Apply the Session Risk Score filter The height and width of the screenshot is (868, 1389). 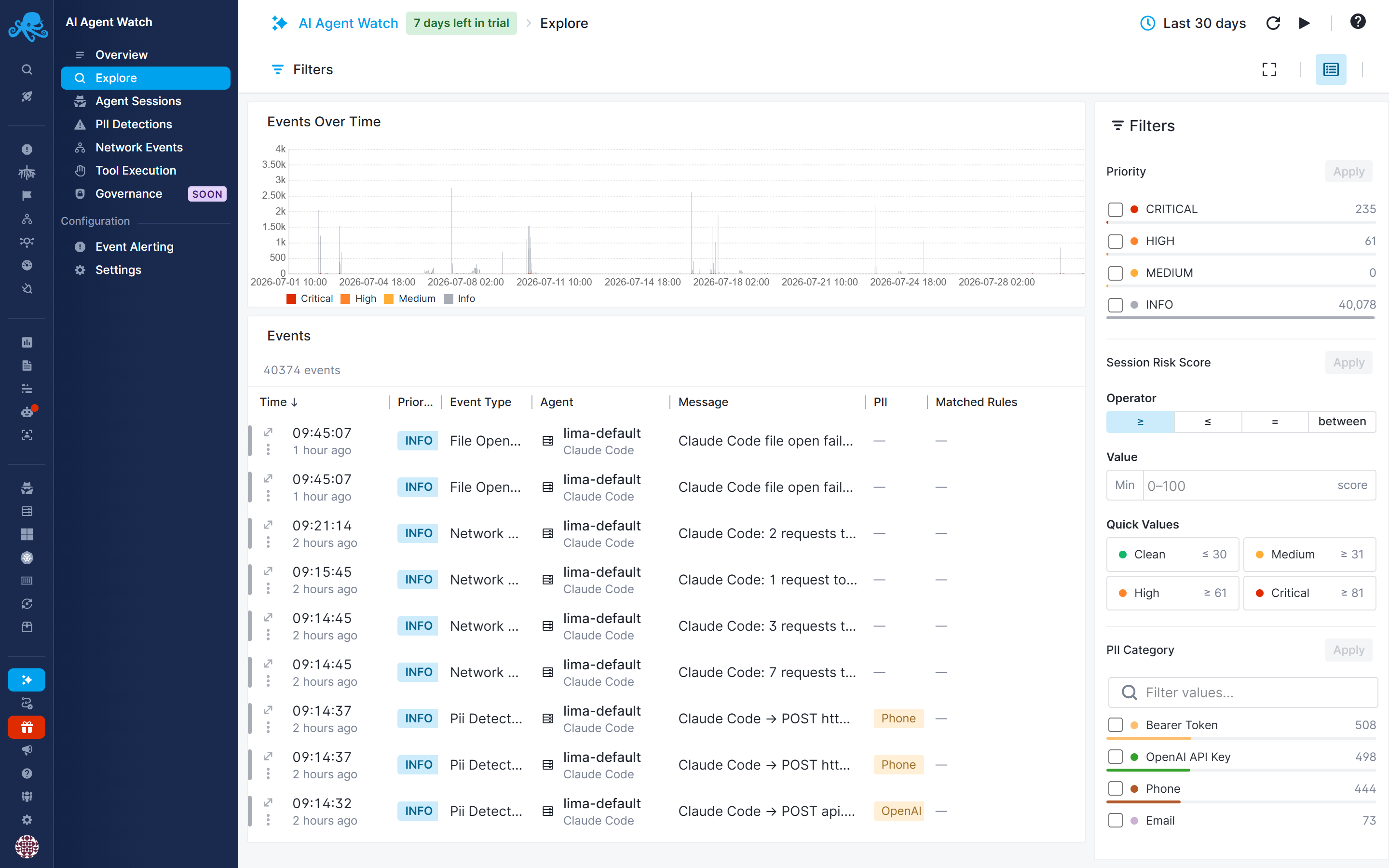coord(1348,363)
